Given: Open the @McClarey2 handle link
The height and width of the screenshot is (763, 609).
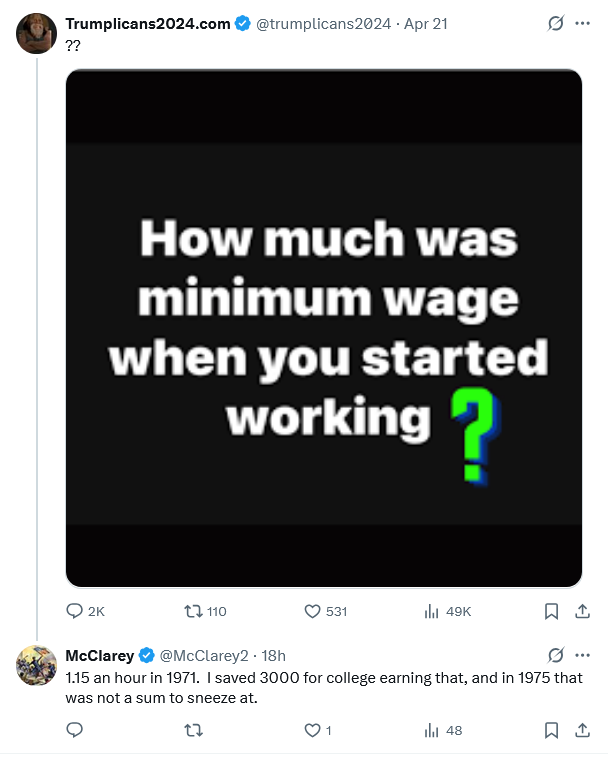Looking at the screenshot, I should point(205,656).
